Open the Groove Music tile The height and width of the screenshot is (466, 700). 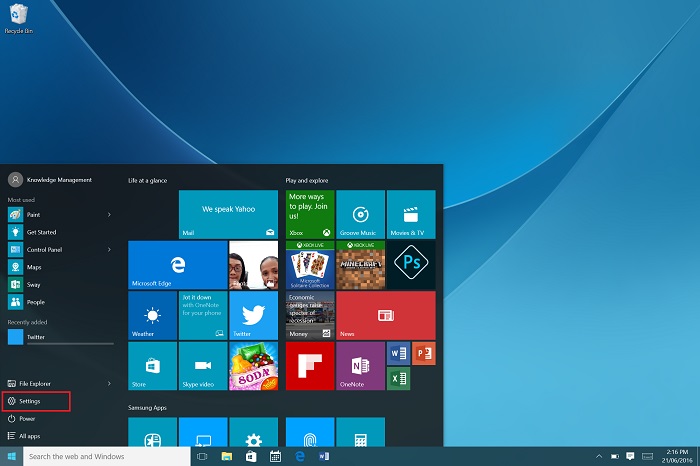click(360, 214)
